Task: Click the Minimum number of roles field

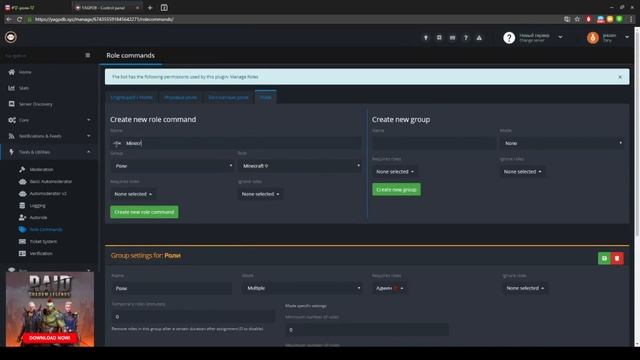Action: pyautogui.click(x=367, y=330)
